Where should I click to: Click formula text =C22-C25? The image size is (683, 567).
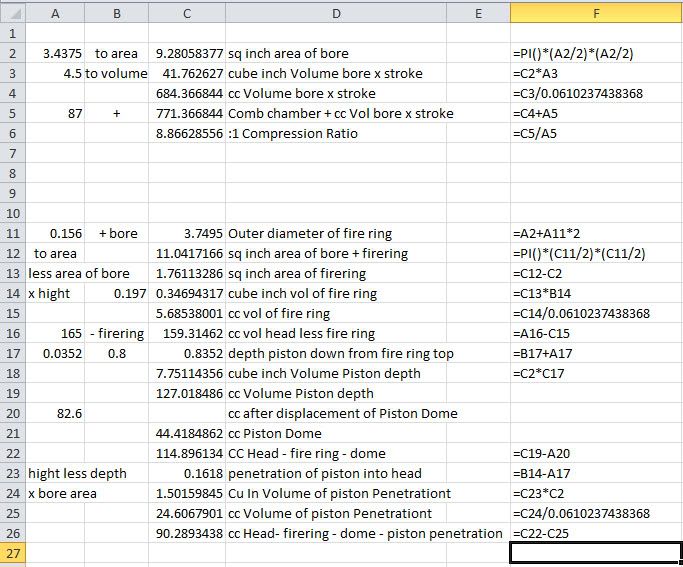(541, 534)
